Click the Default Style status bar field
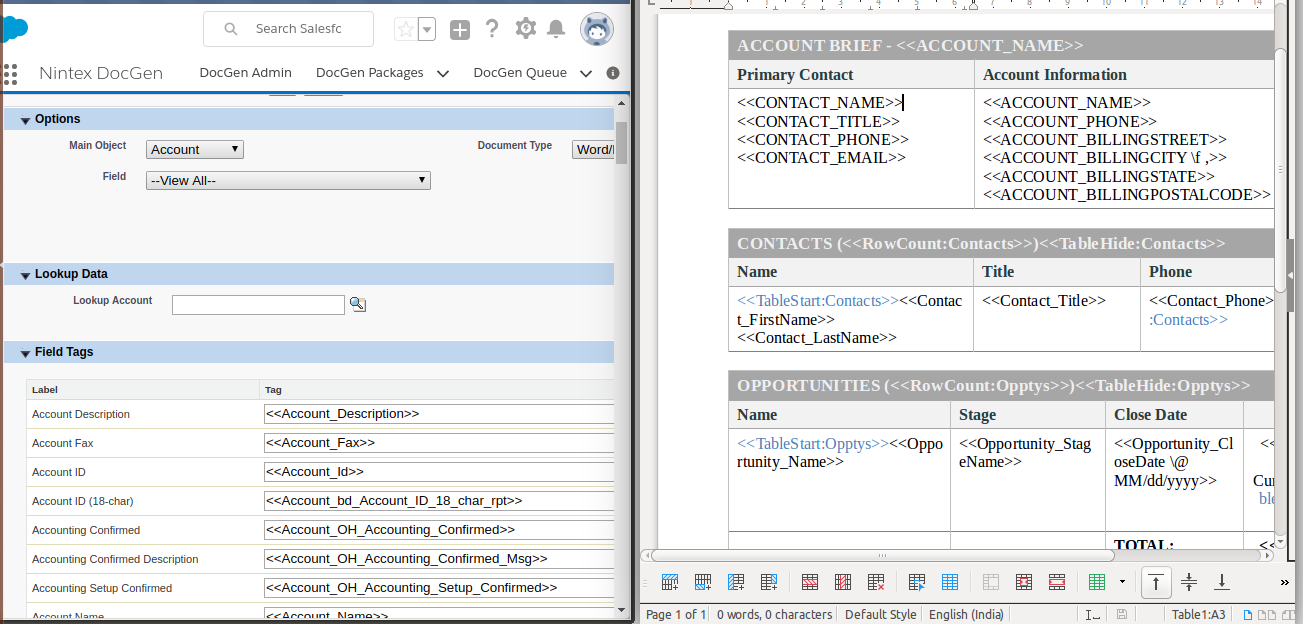This screenshot has width=1303, height=624. click(880, 614)
